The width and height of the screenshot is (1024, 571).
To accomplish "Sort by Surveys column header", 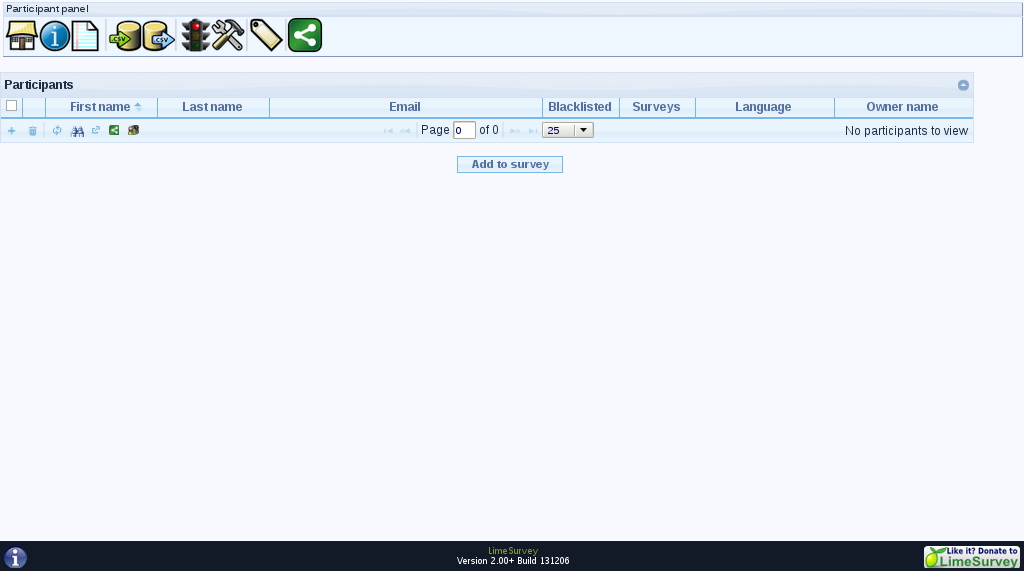I will [x=656, y=106].
